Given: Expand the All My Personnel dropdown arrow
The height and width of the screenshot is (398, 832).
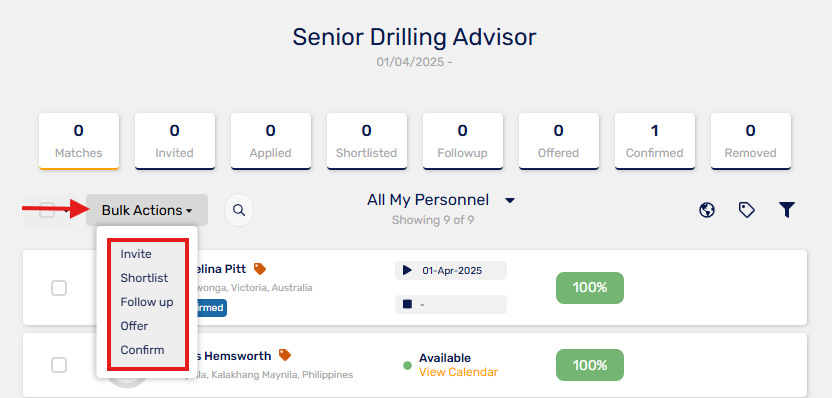Looking at the screenshot, I should [509, 201].
